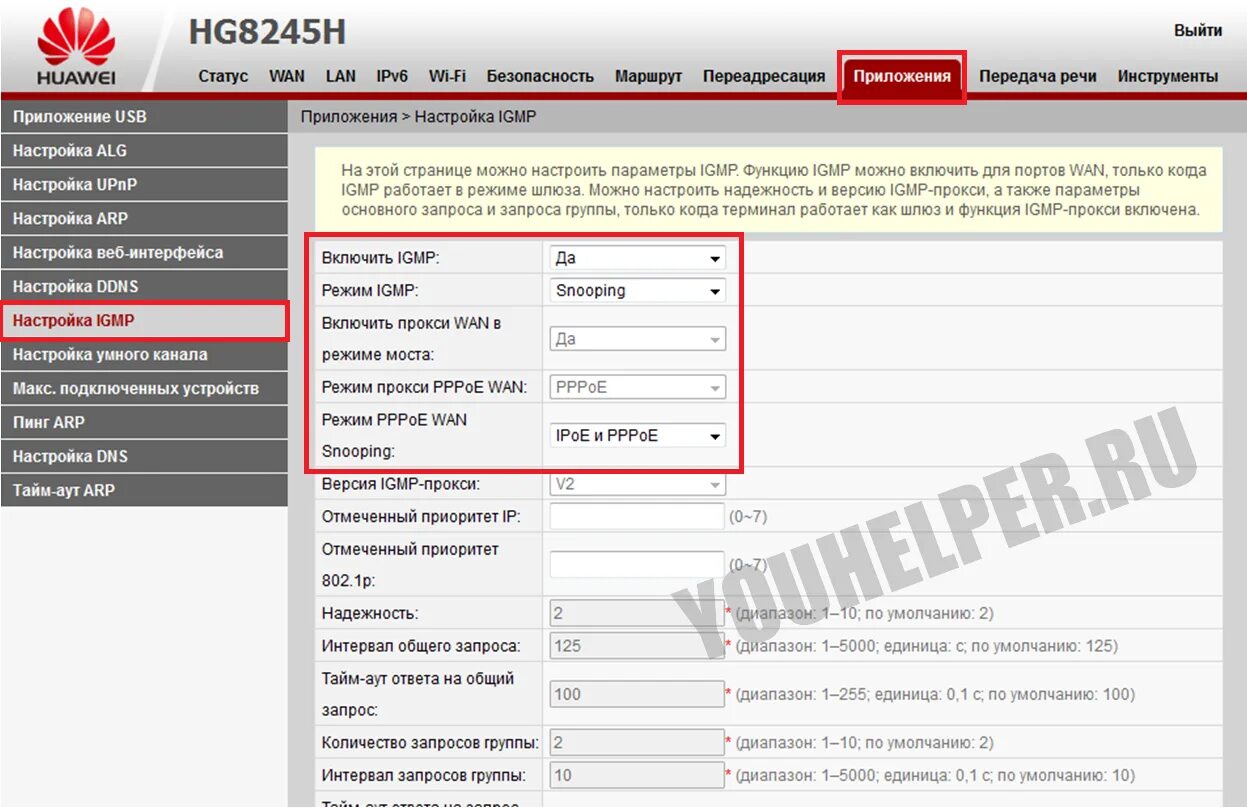Image resolution: width=1247 pixels, height=809 pixels.
Task: Click the Отмеченный приоритет IP field
Action: pos(637,516)
